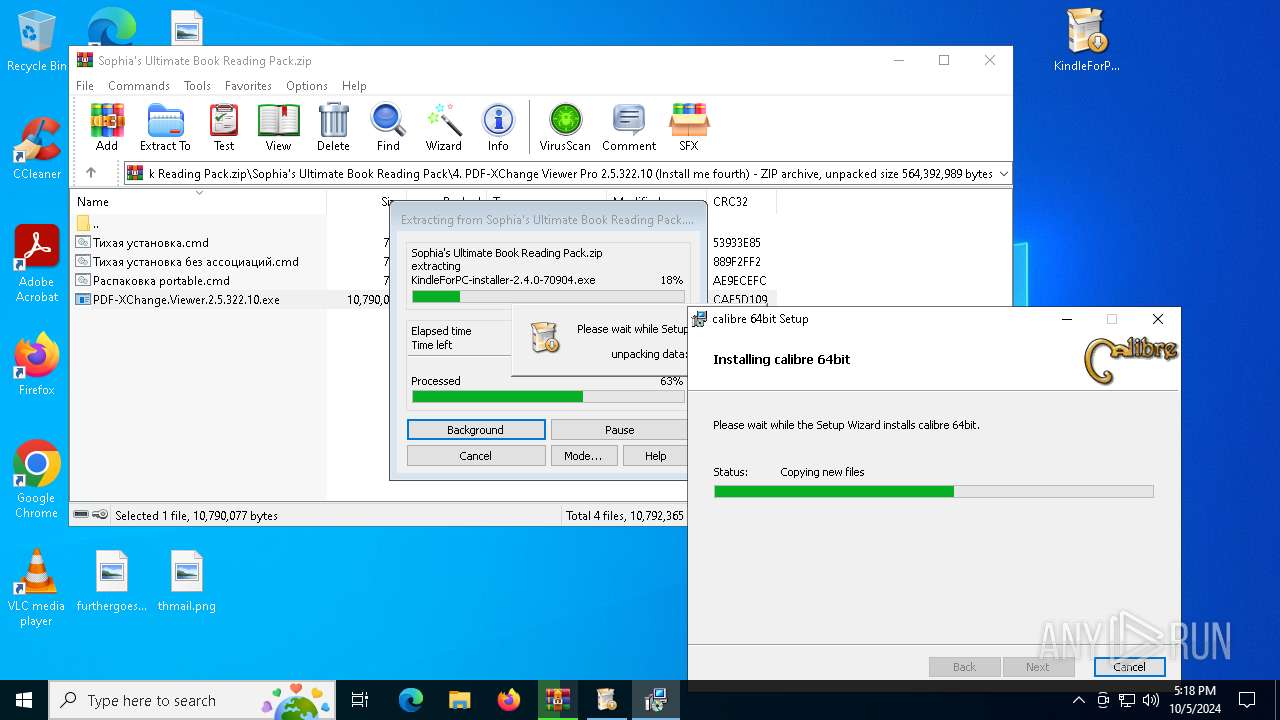Screen dimensions: 1280x720
Task: Click the calibre installation progress bar
Action: [x=933, y=492]
